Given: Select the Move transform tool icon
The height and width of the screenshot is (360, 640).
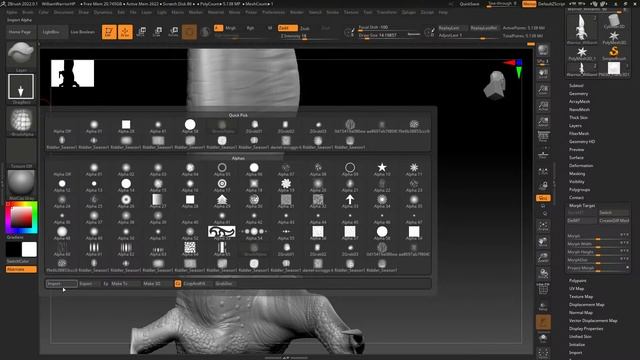Looking at the screenshot, I should 142,32.
